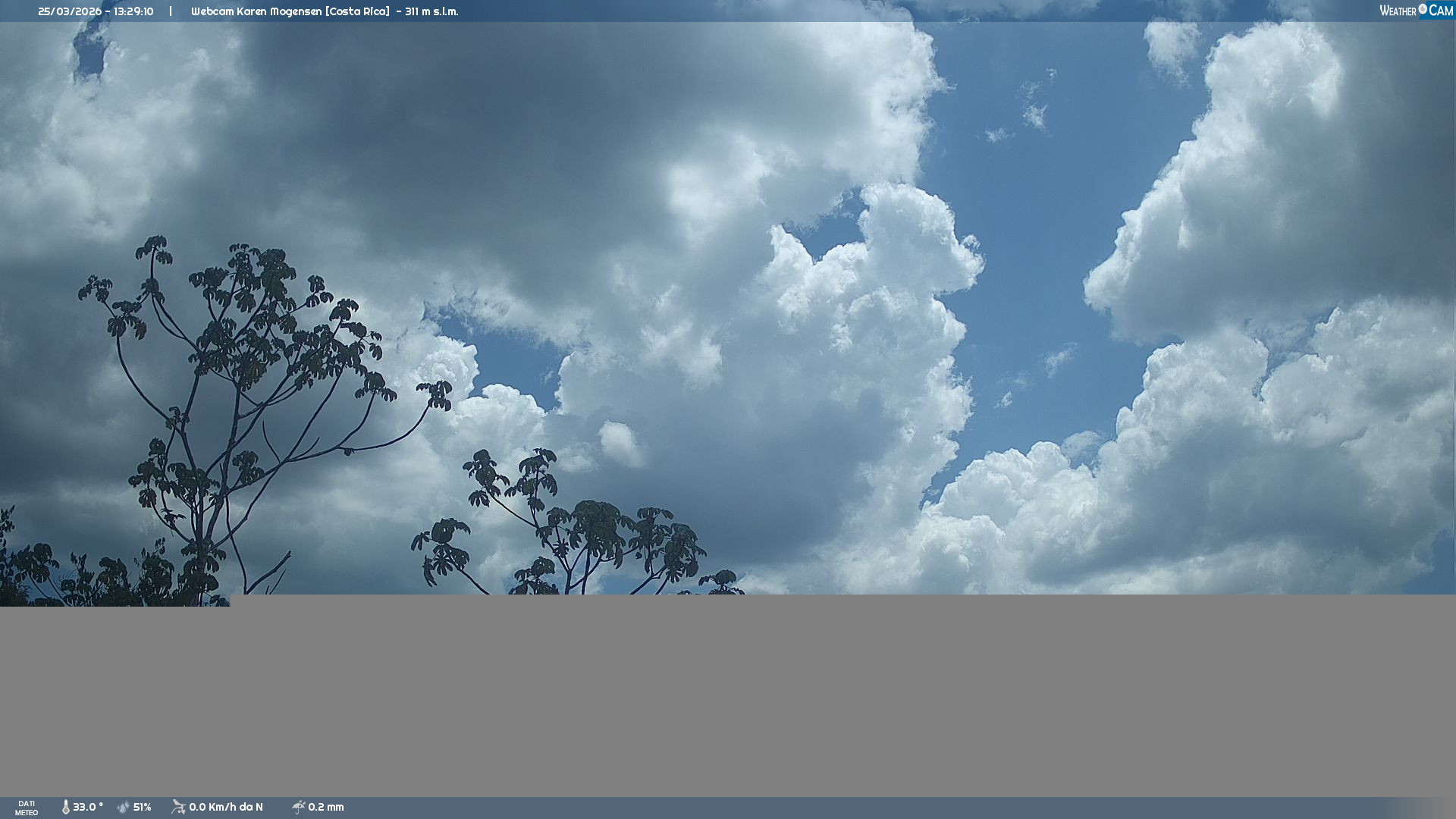Image resolution: width=1456 pixels, height=819 pixels.
Task: Click the humidity water droplets icon
Action: click(124, 807)
